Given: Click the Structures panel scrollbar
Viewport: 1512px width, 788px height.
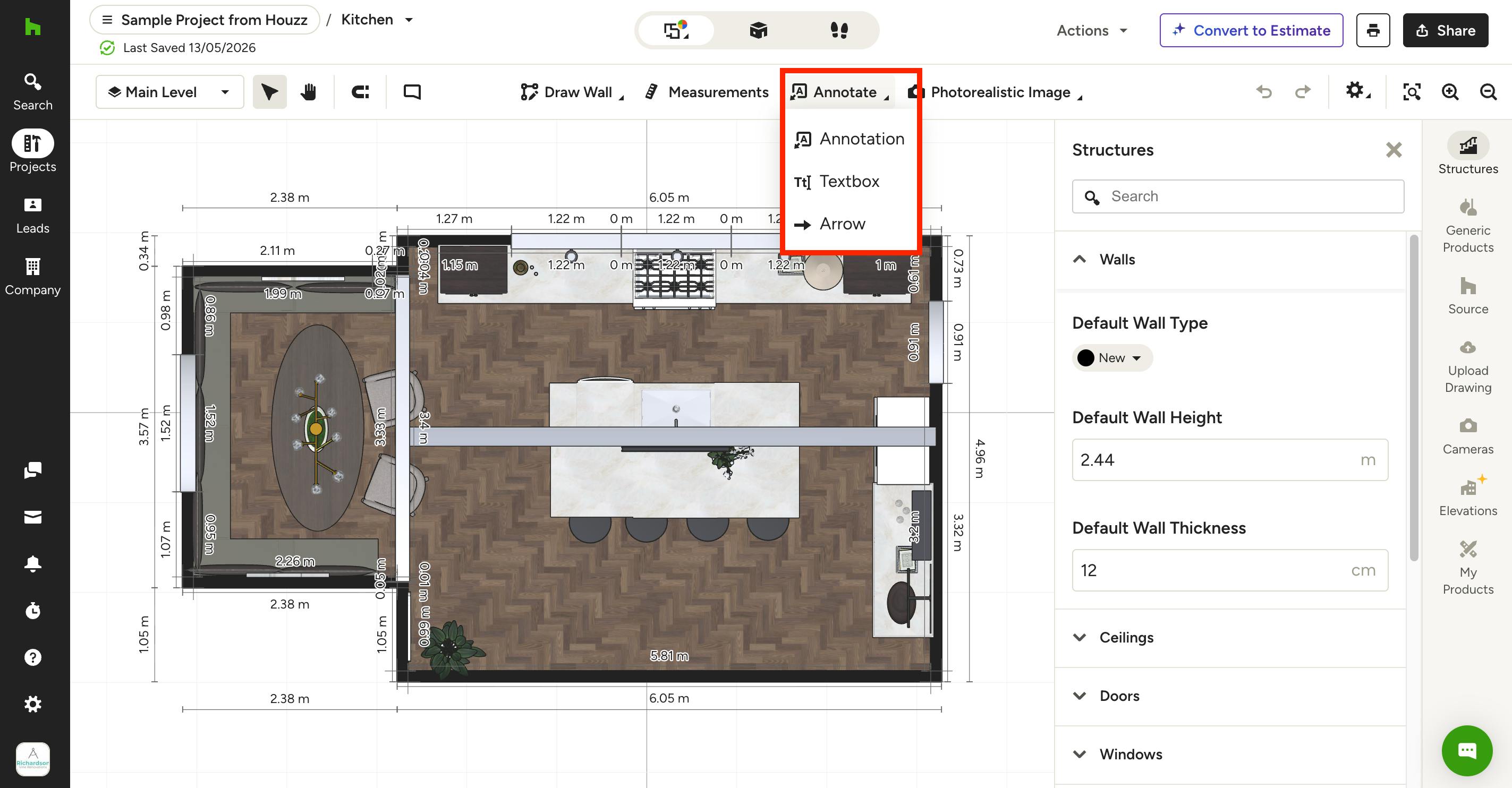Looking at the screenshot, I should click(x=1414, y=398).
